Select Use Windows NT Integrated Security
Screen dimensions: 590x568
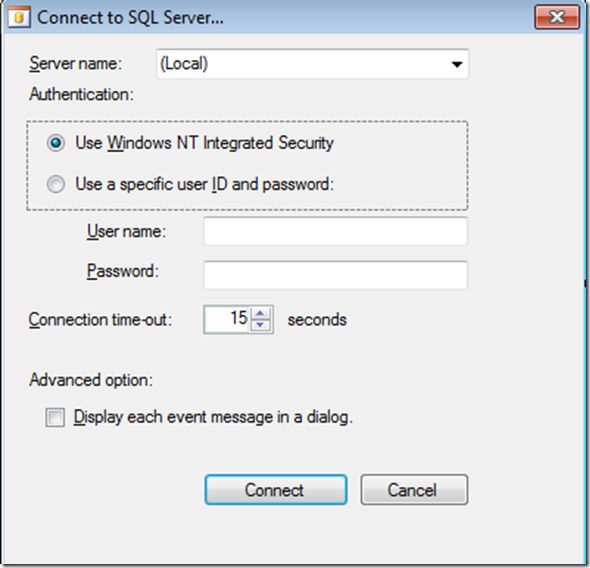[x=56, y=143]
